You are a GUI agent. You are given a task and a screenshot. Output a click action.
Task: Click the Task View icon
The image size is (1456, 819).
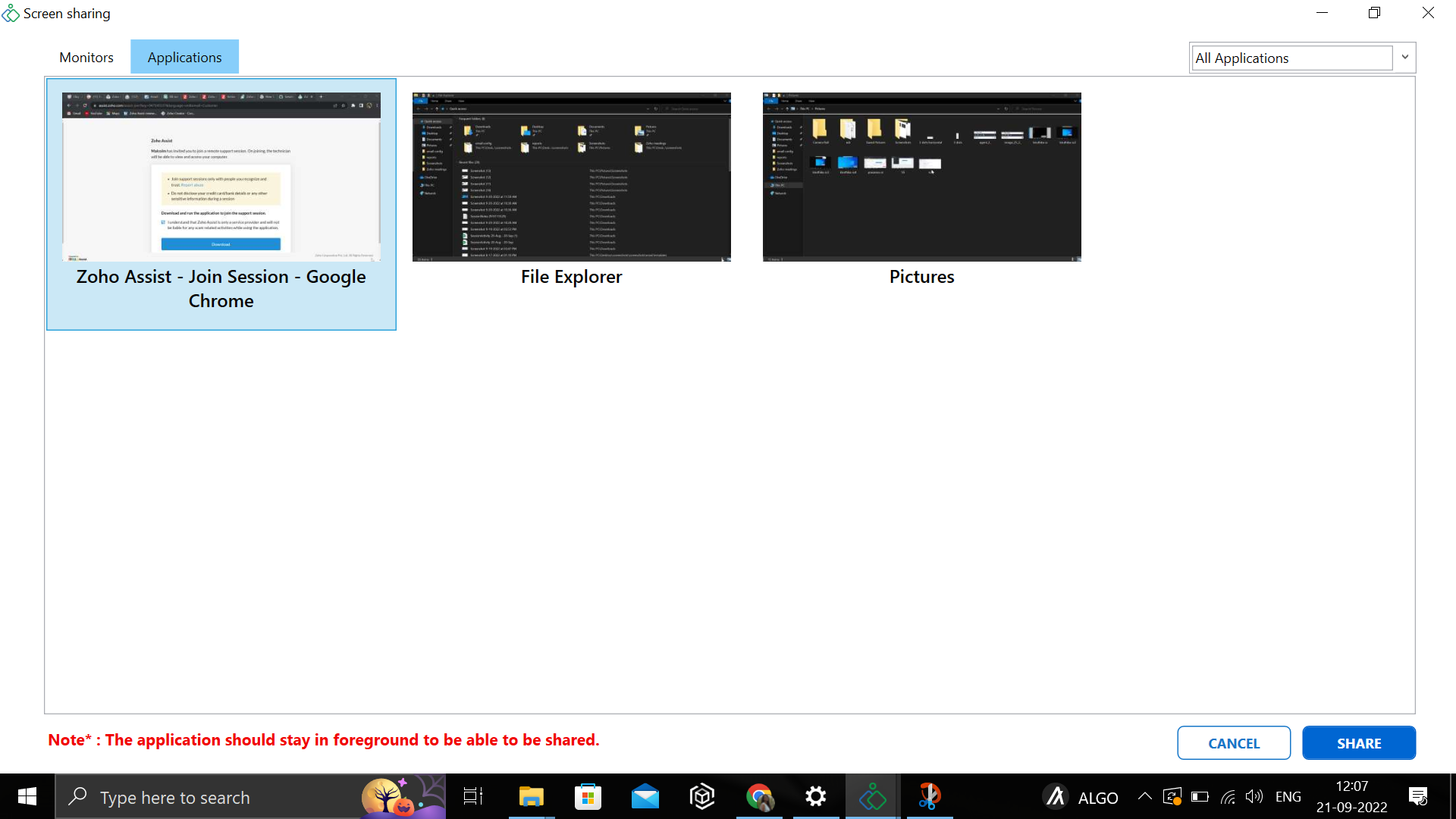[x=473, y=797]
